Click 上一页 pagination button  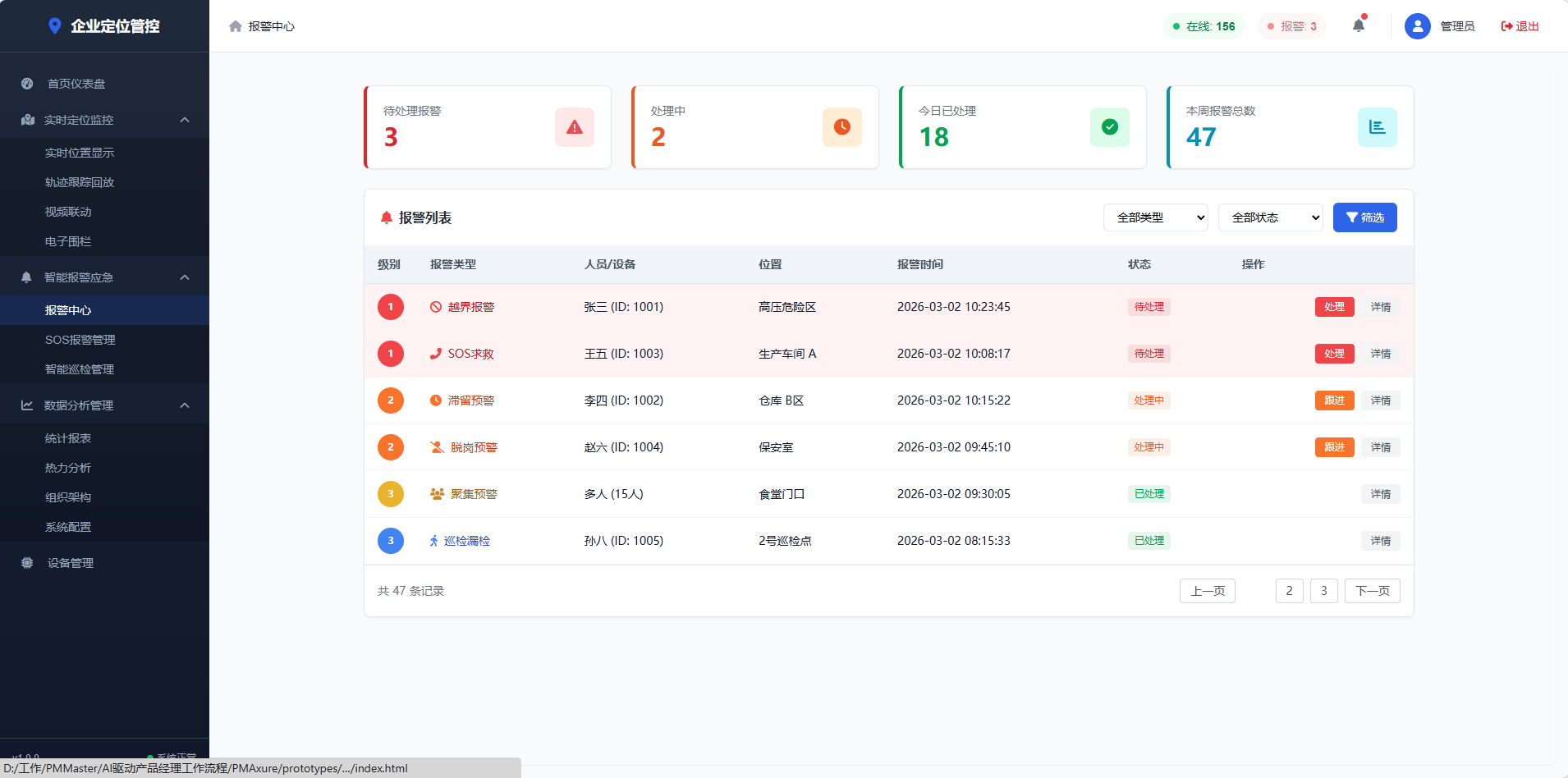click(x=1208, y=591)
